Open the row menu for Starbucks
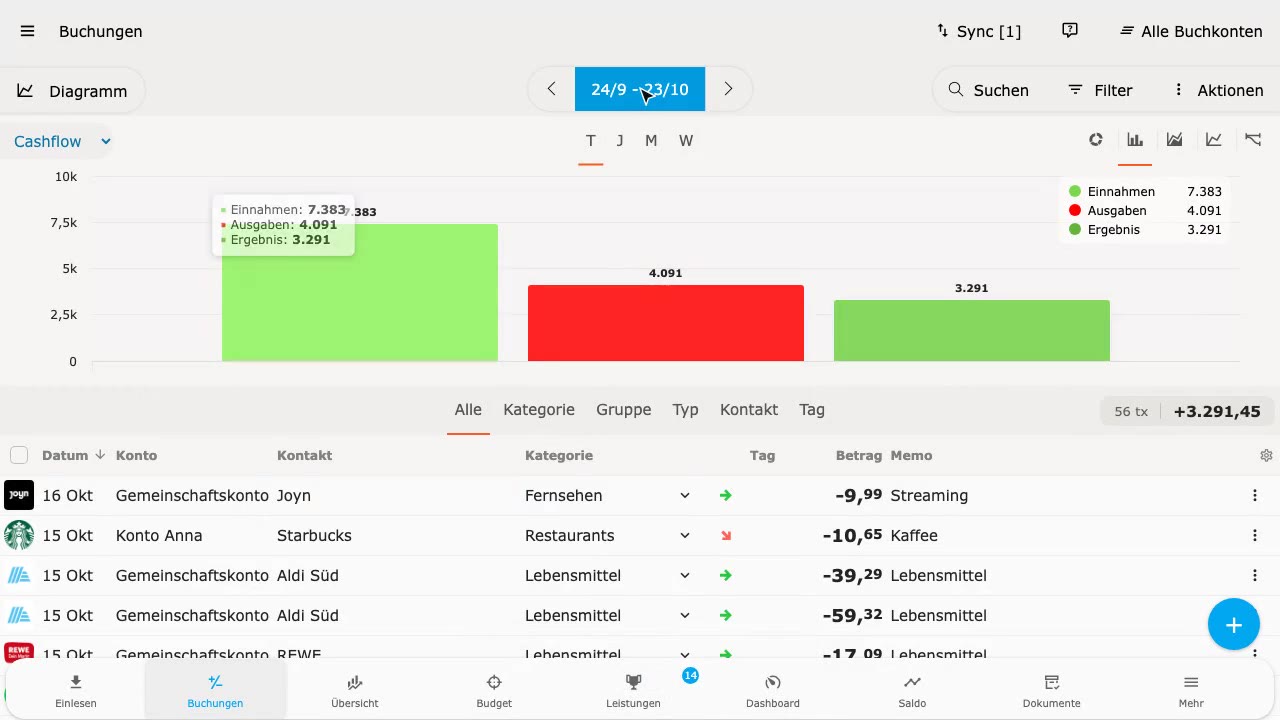 (x=1255, y=535)
